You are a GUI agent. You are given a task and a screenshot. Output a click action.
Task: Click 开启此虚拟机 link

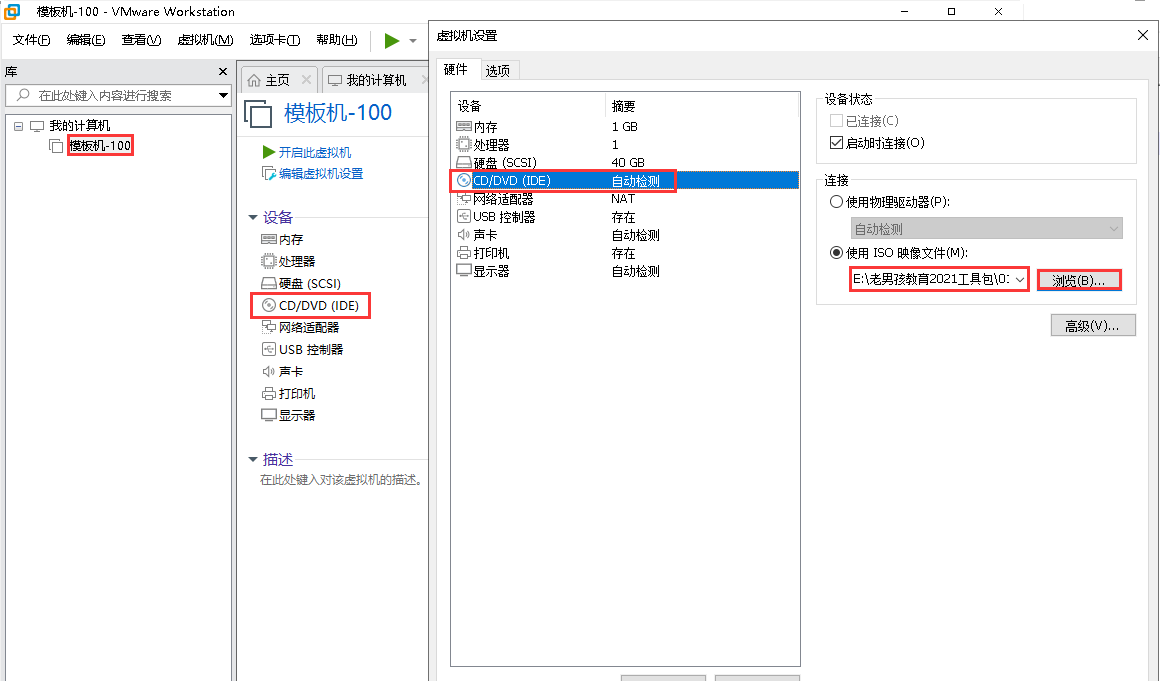[x=314, y=152]
